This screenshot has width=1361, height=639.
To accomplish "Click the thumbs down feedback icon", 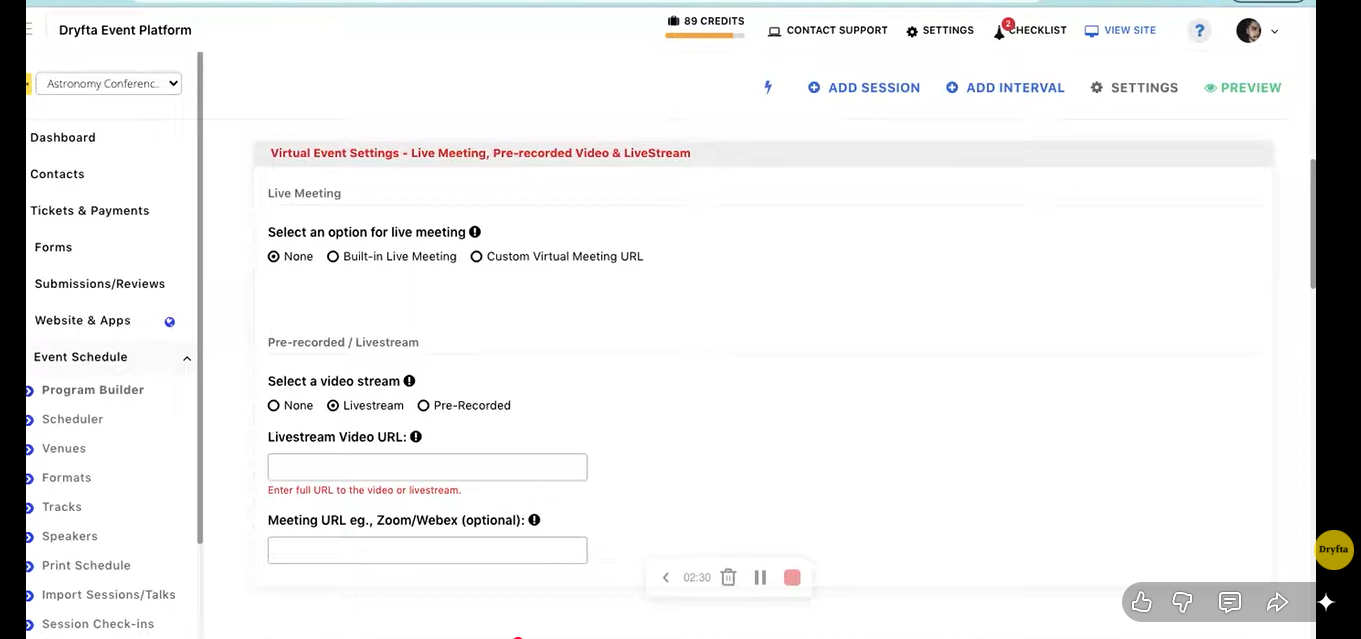I will (1182, 602).
